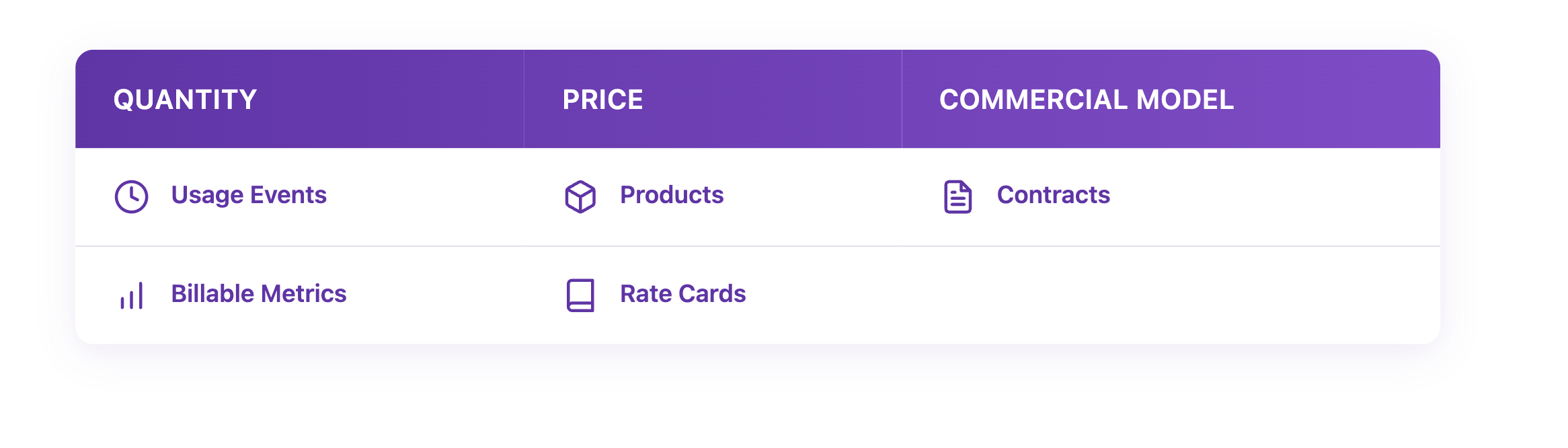This screenshot has height=448, width=1568.
Task: Select the COMMERCIAL MODEL column header
Action: point(1086,100)
